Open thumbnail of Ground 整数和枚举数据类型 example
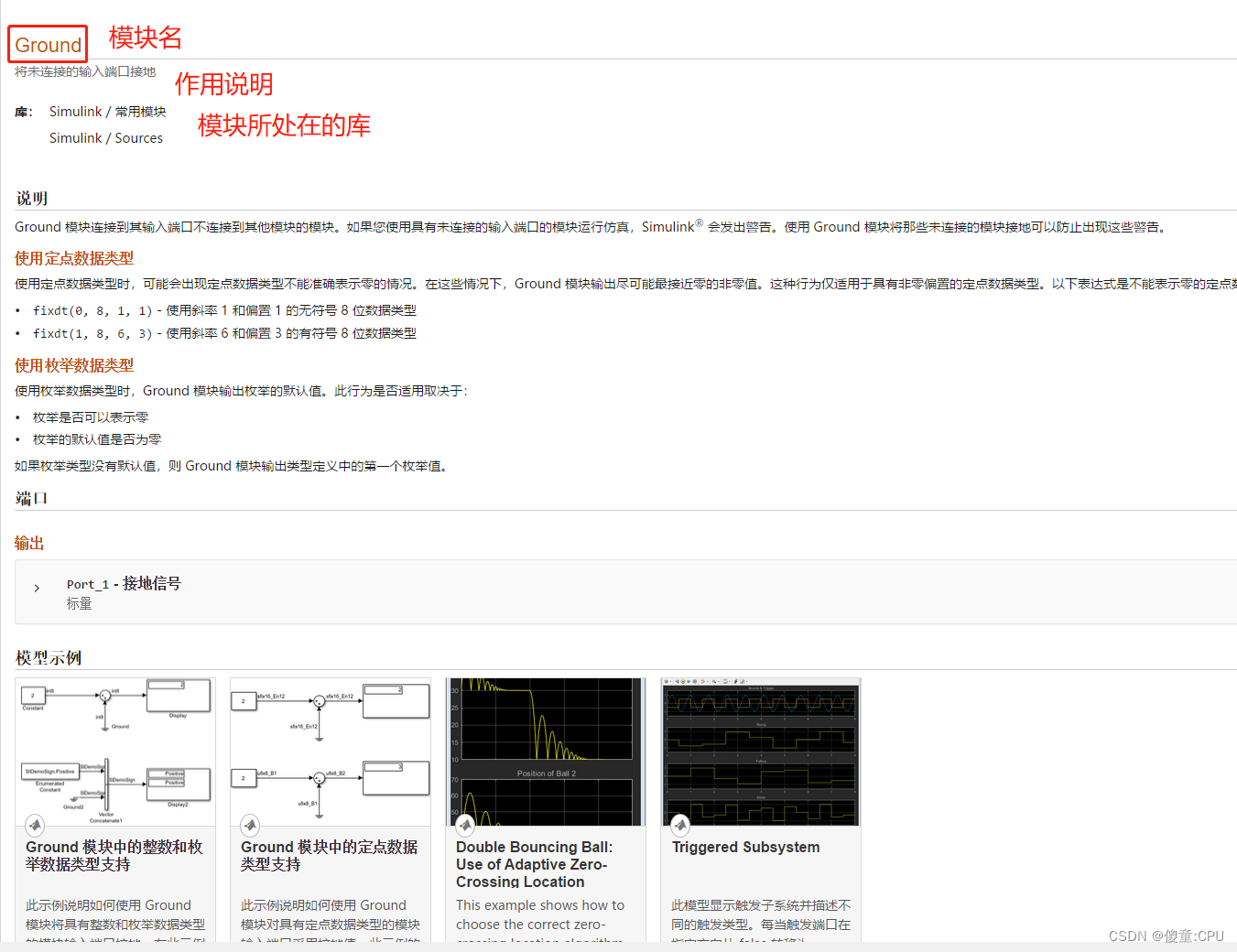 click(115, 752)
